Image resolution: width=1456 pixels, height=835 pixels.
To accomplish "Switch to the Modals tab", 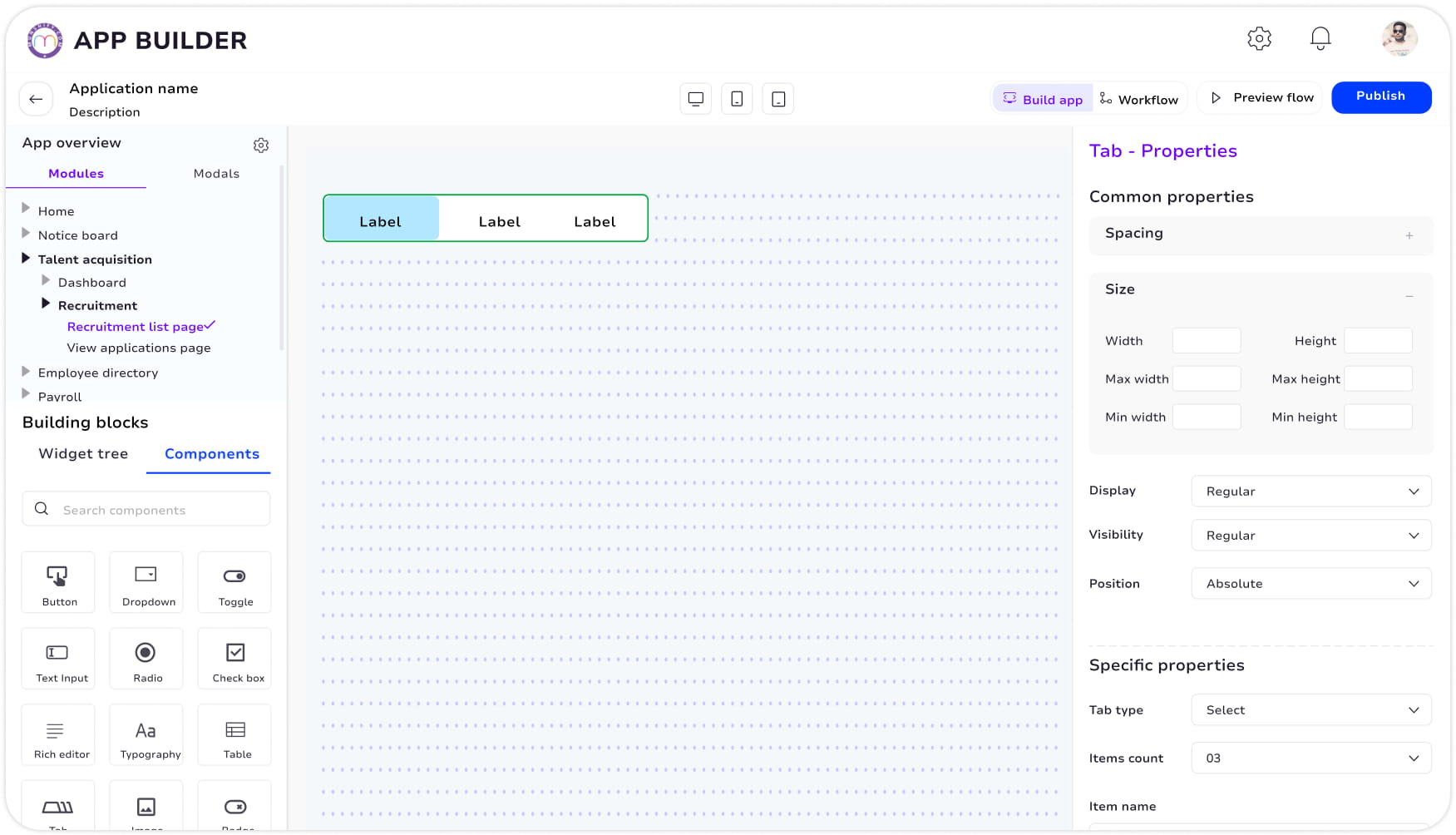I will (x=216, y=174).
